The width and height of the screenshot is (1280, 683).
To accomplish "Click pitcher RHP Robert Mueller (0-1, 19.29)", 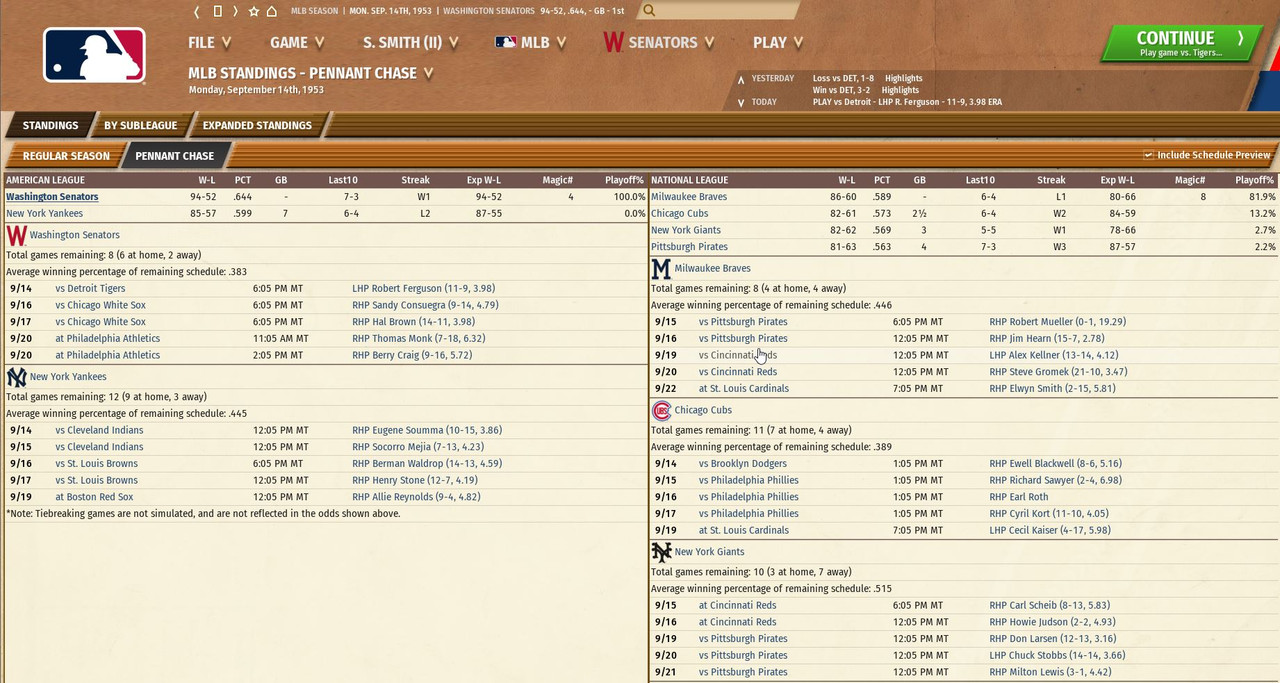I will (x=1058, y=322).
